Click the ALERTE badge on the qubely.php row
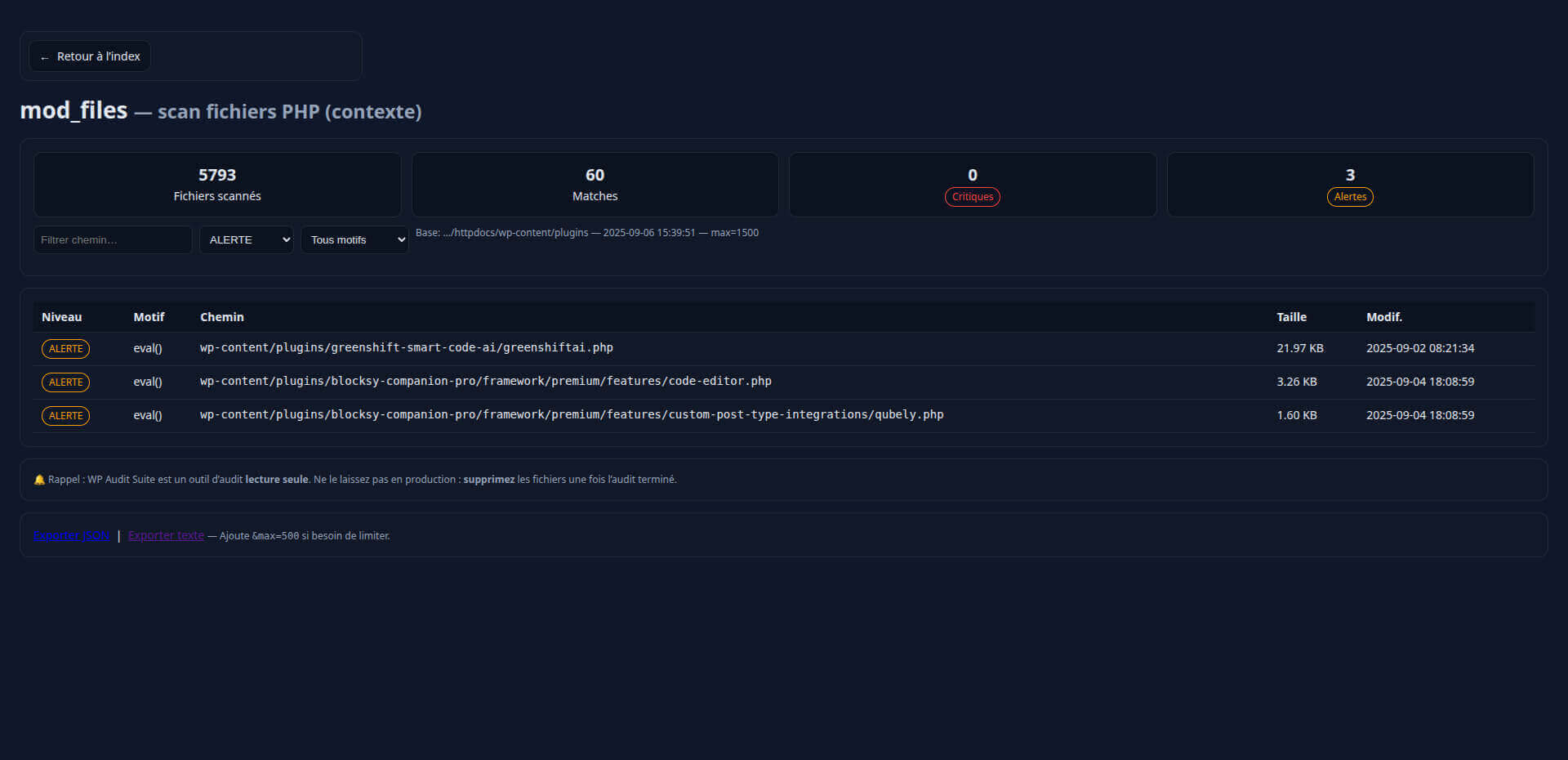Image resolution: width=1568 pixels, height=760 pixels. tap(65, 416)
